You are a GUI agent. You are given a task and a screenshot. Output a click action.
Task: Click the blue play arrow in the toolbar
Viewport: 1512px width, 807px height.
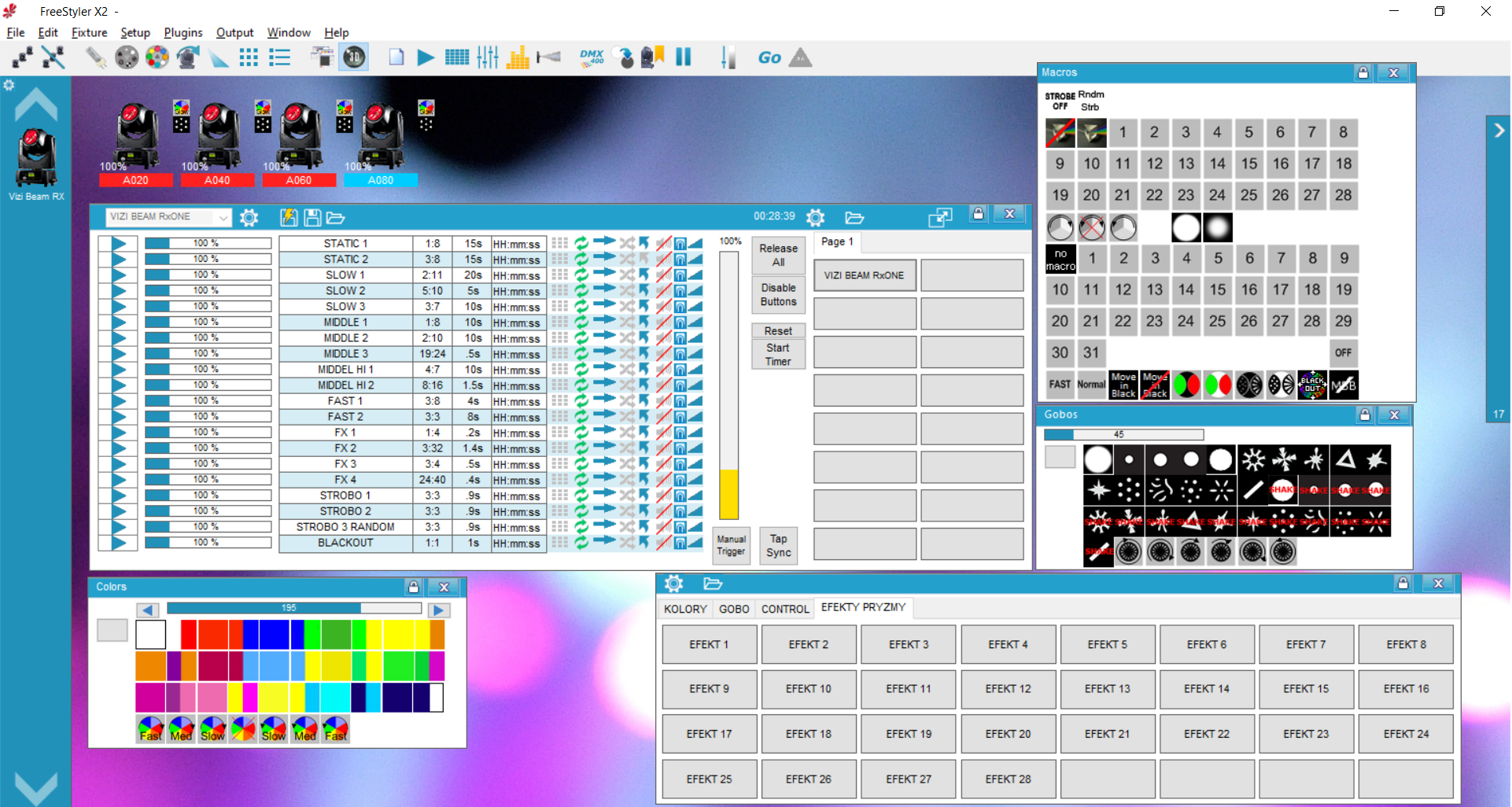point(426,57)
